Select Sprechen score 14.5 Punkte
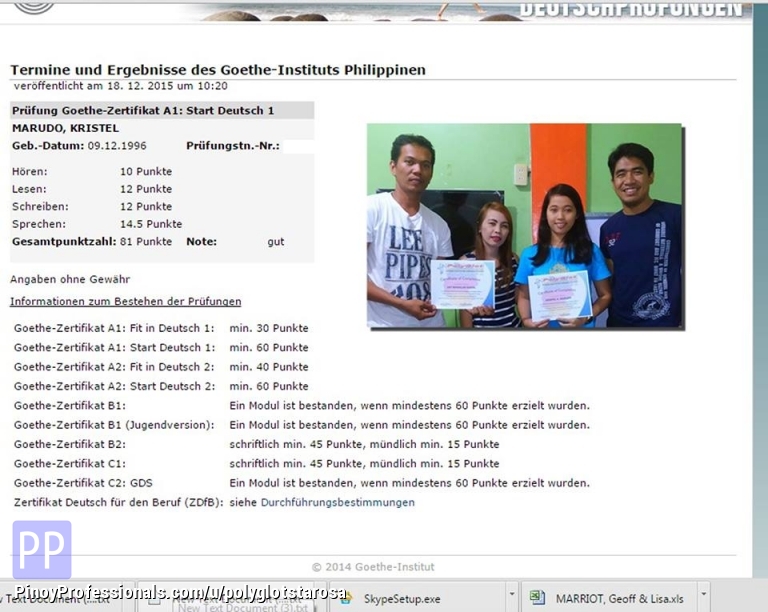This screenshot has width=768, height=612. tap(151, 224)
